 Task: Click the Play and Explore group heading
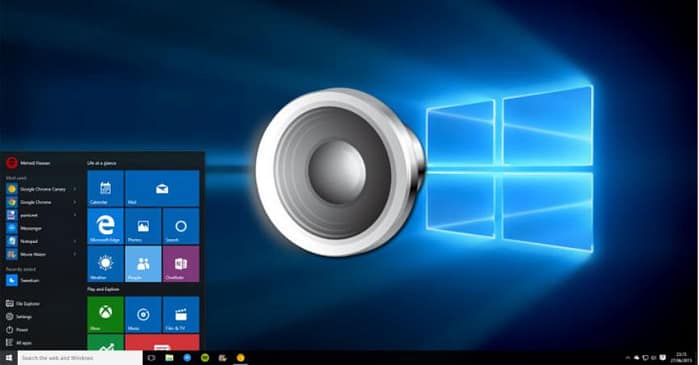(103, 289)
